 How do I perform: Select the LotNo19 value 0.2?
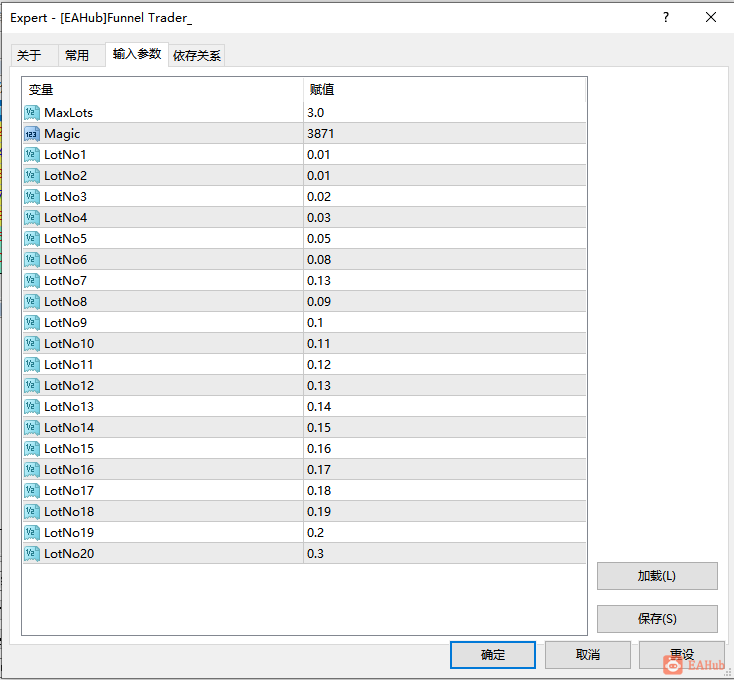point(316,533)
